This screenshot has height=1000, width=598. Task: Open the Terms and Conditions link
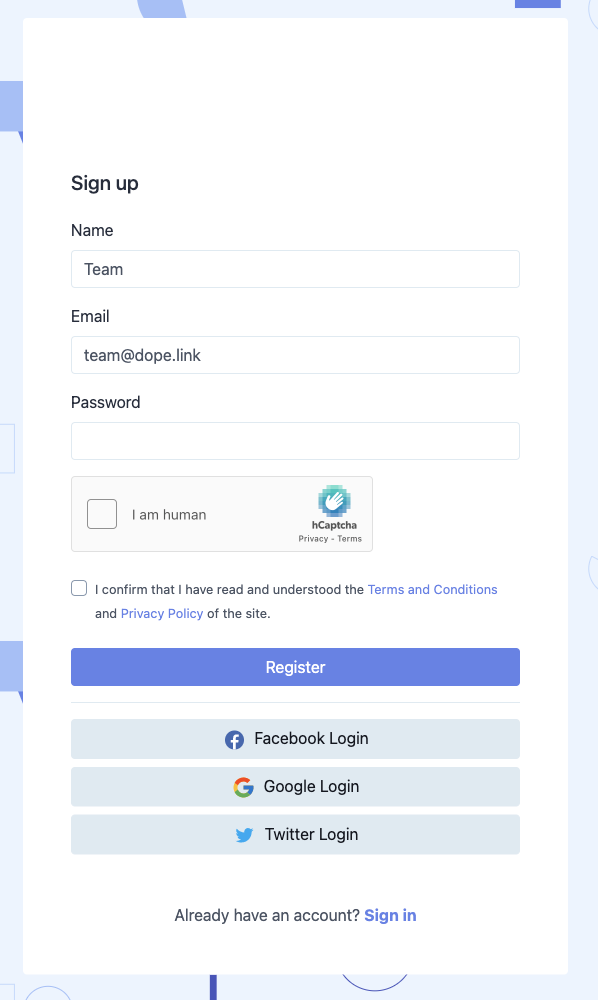(432, 589)
